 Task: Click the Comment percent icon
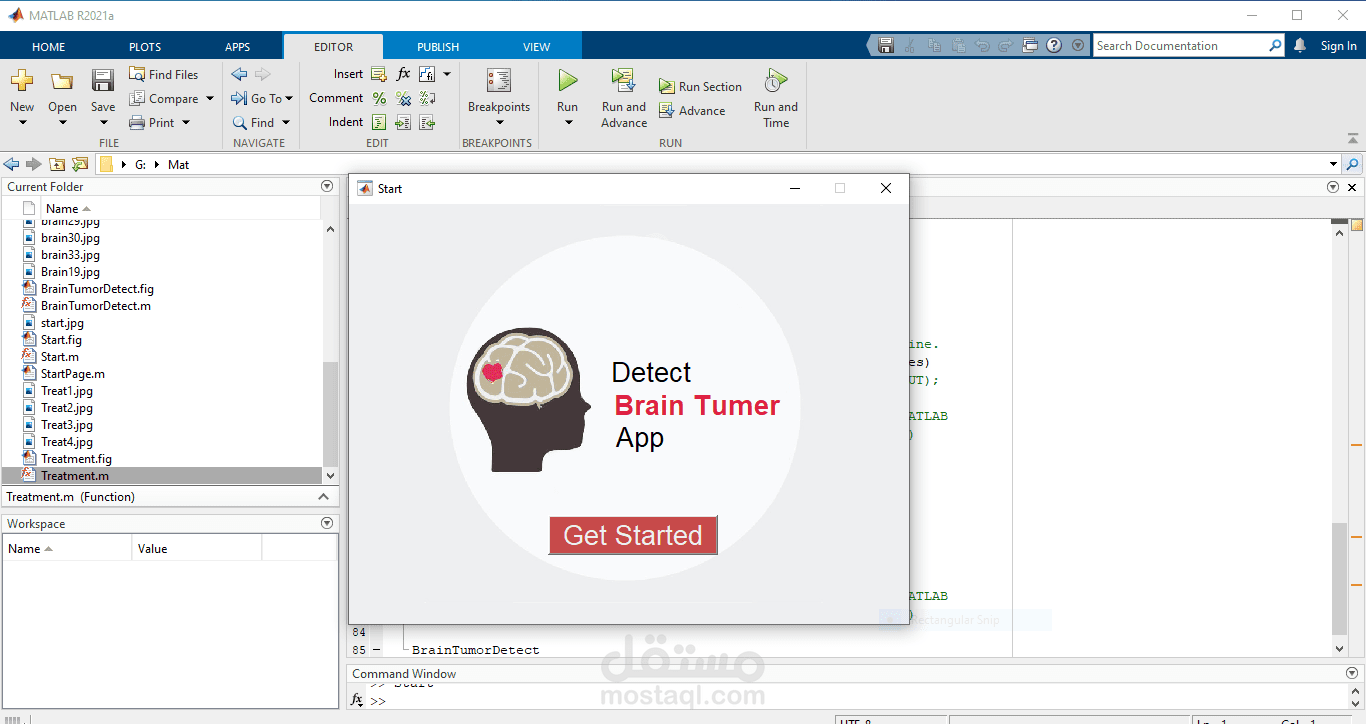pyautogui.click(x=379, y=98)
